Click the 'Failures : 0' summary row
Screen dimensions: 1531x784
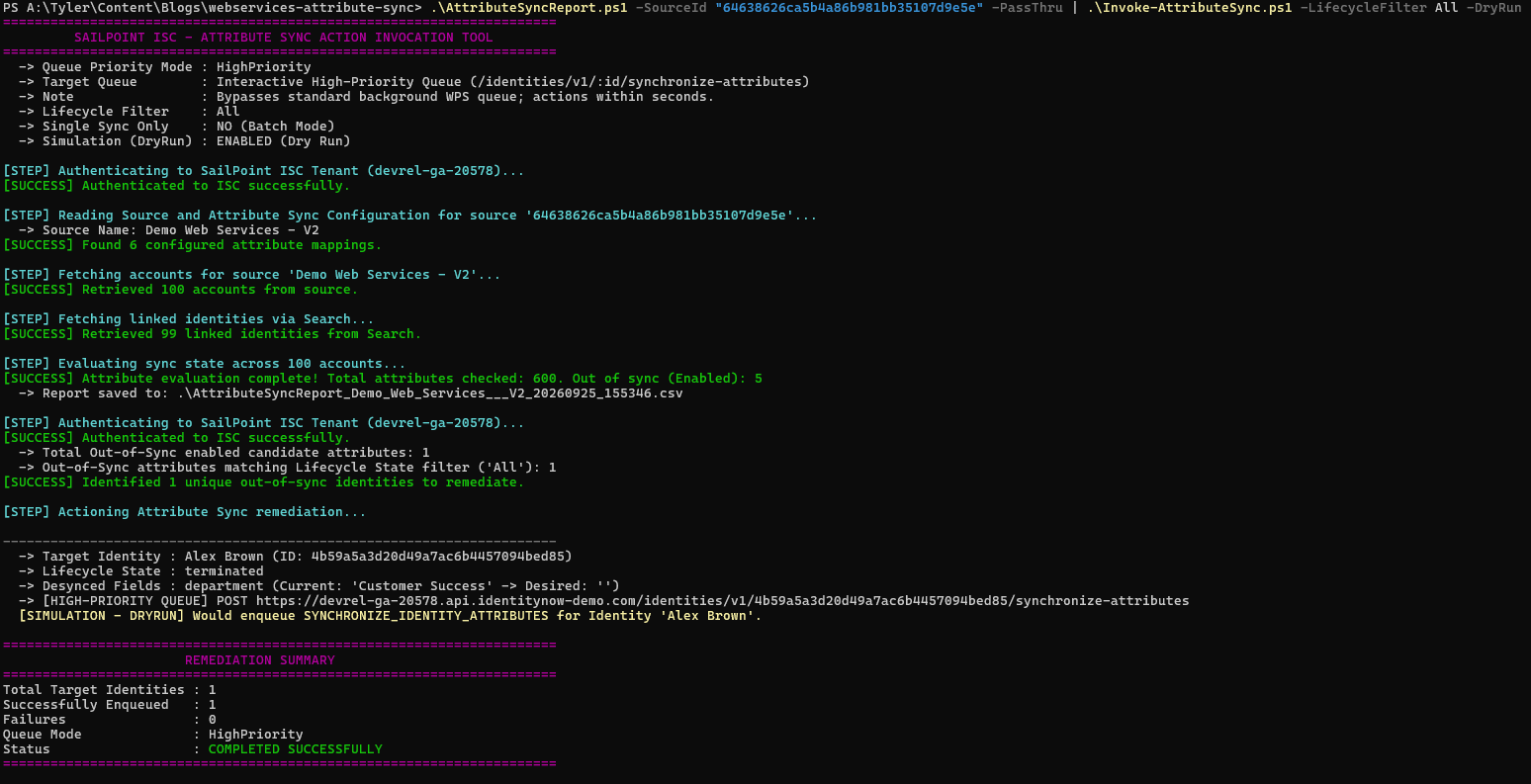point(110,720)
